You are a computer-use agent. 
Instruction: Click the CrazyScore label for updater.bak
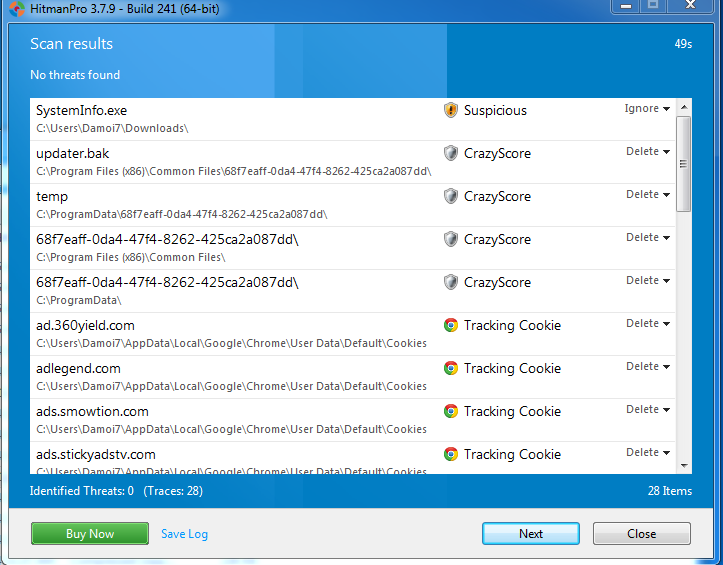point(497,154)
